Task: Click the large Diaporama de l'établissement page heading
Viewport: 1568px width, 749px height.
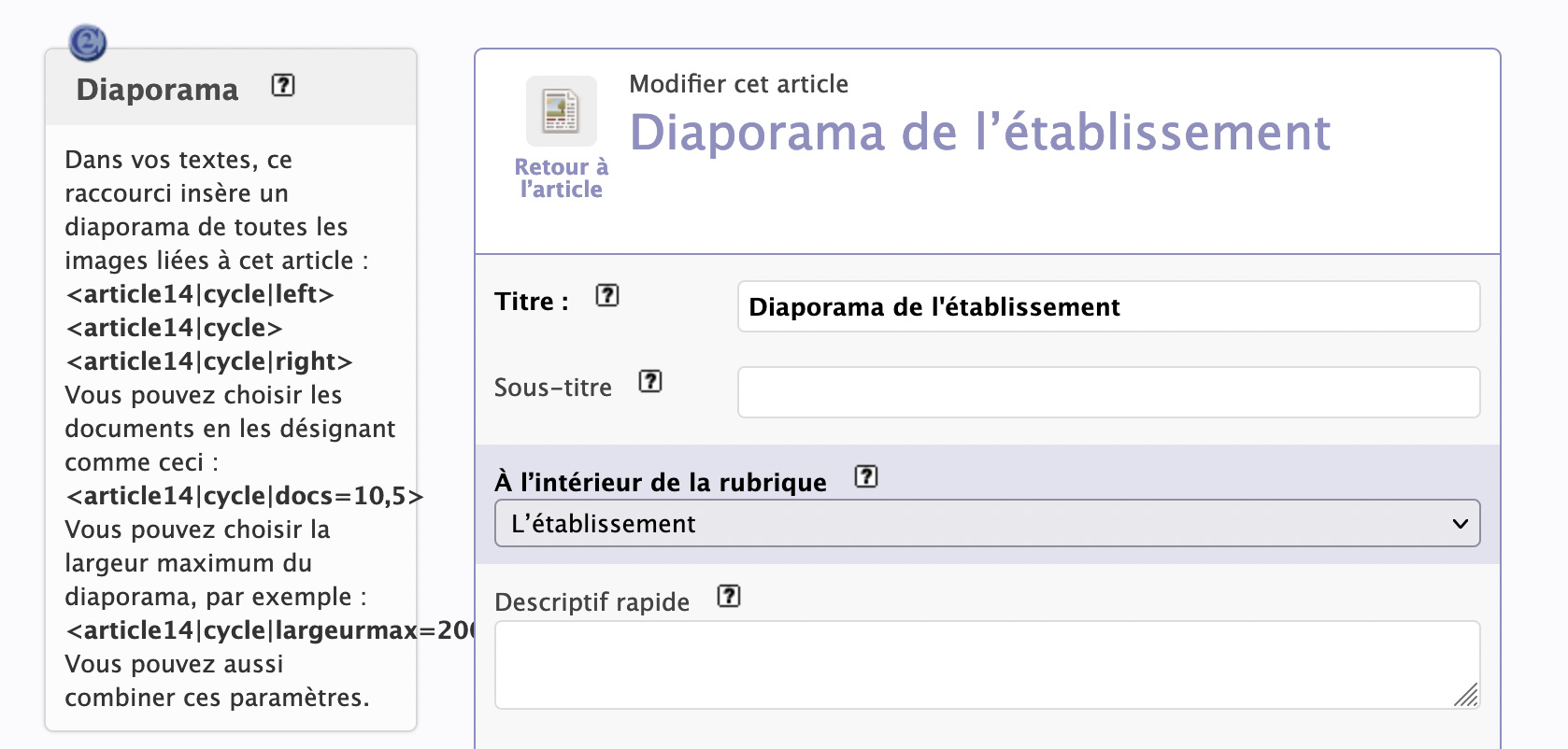Action: click(x=979, y=133)
